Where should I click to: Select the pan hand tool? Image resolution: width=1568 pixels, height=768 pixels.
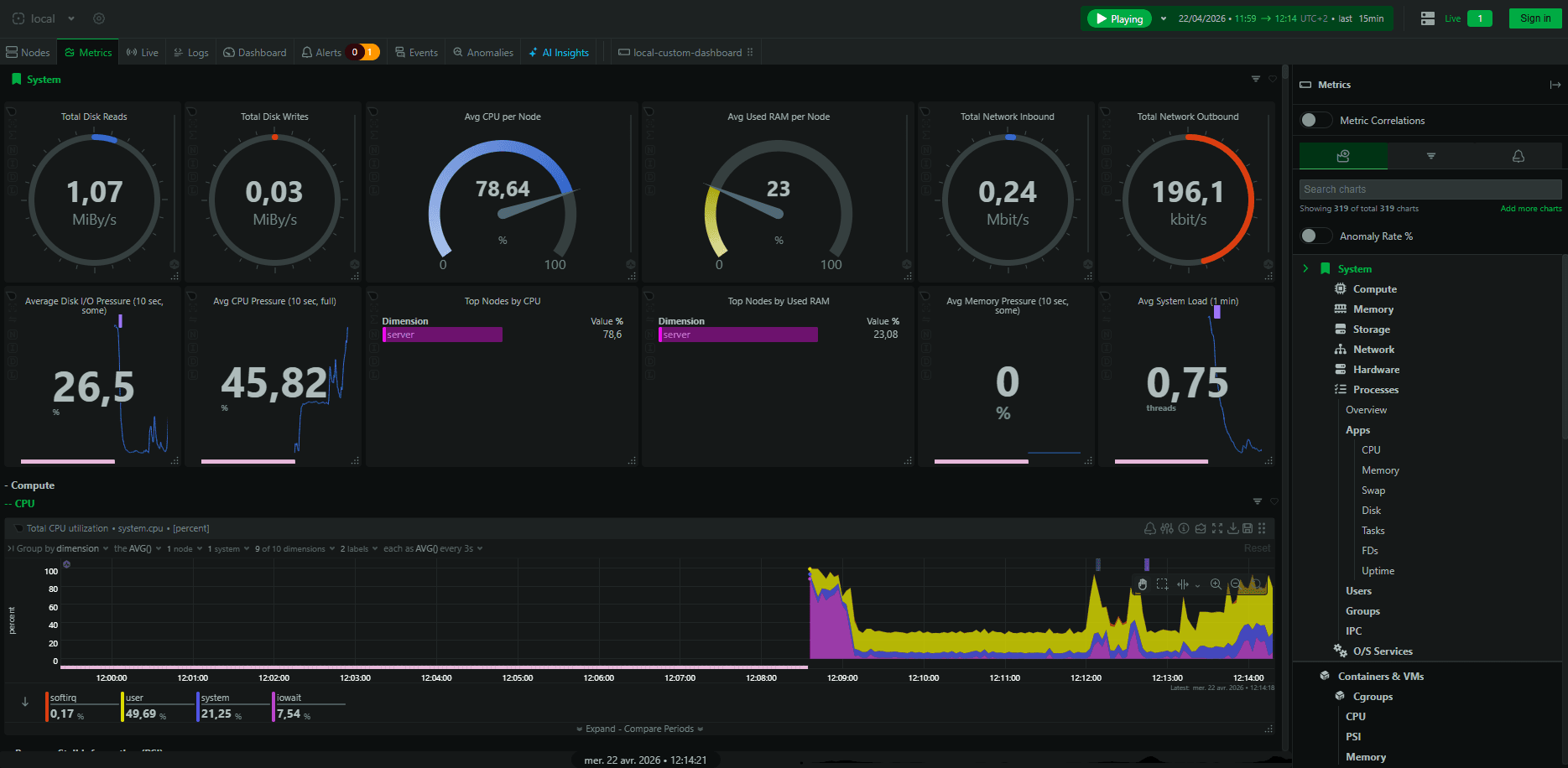click(x=1142, y=584)
